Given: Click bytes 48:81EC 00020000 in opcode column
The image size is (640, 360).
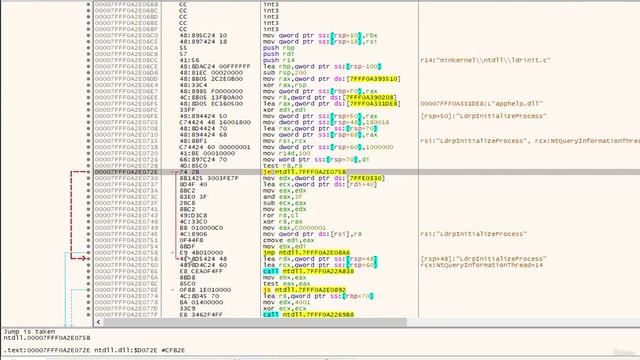Looking at the screenshot, I should 211,73.
